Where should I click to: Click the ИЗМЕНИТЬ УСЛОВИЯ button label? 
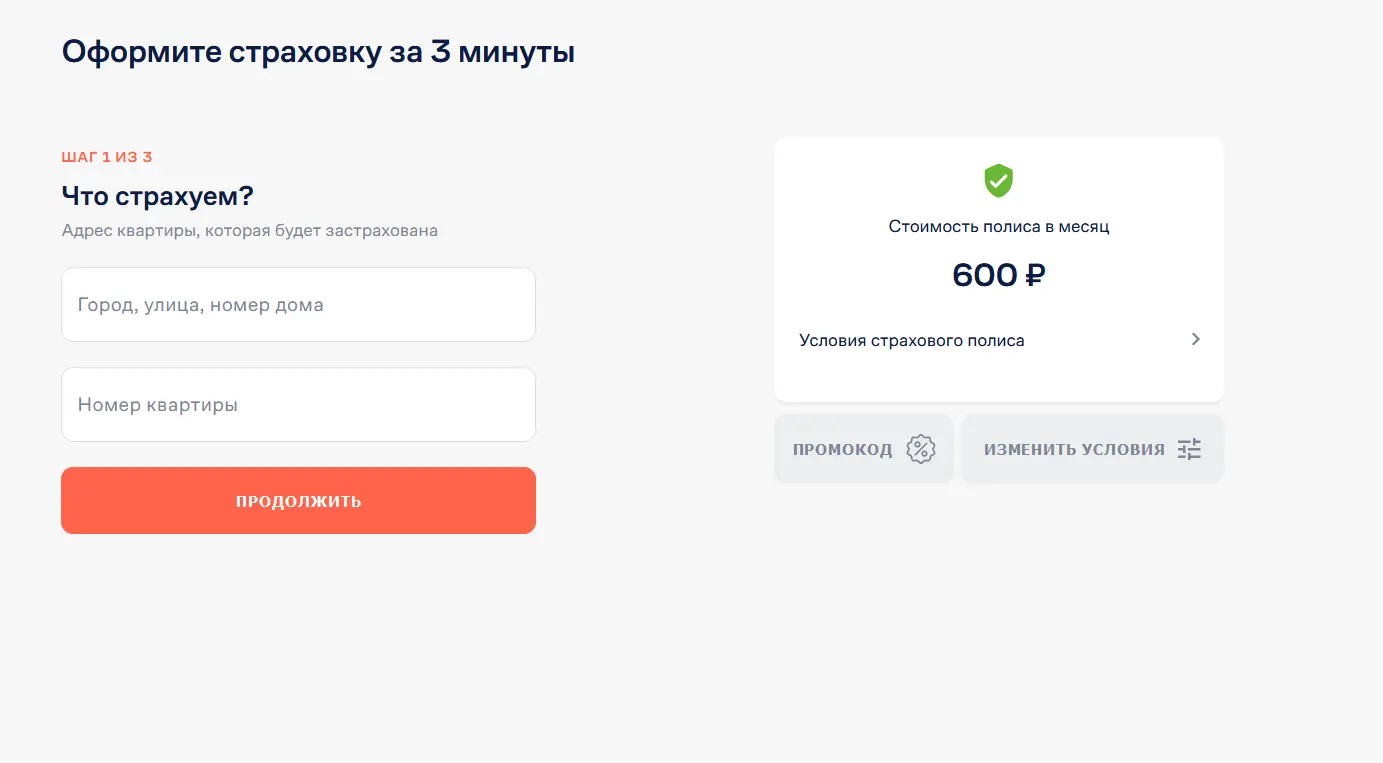pyautogui.click(x=1074, y=450)
